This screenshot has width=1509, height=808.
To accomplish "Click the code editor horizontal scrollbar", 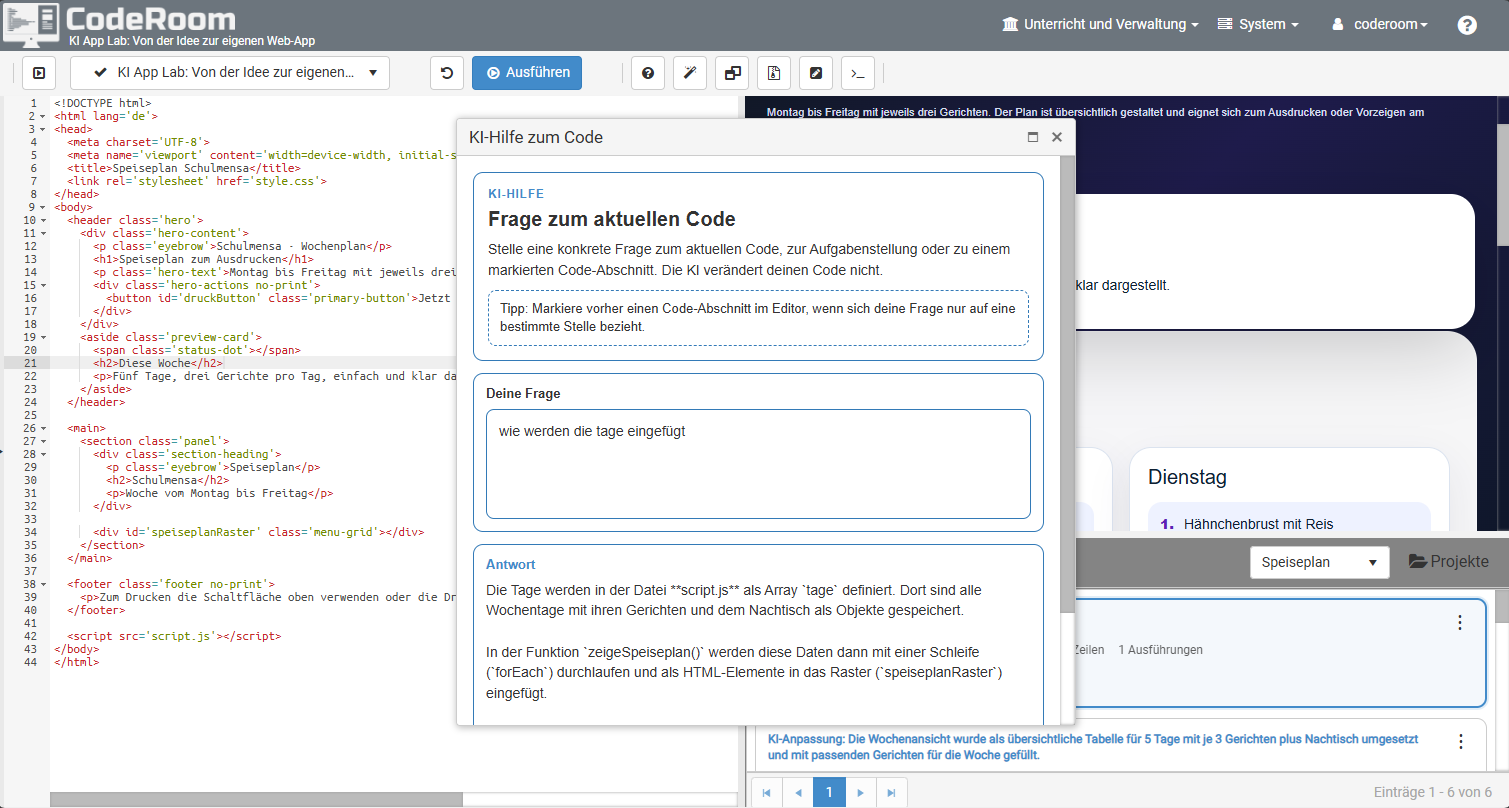I will pos(256,800).
